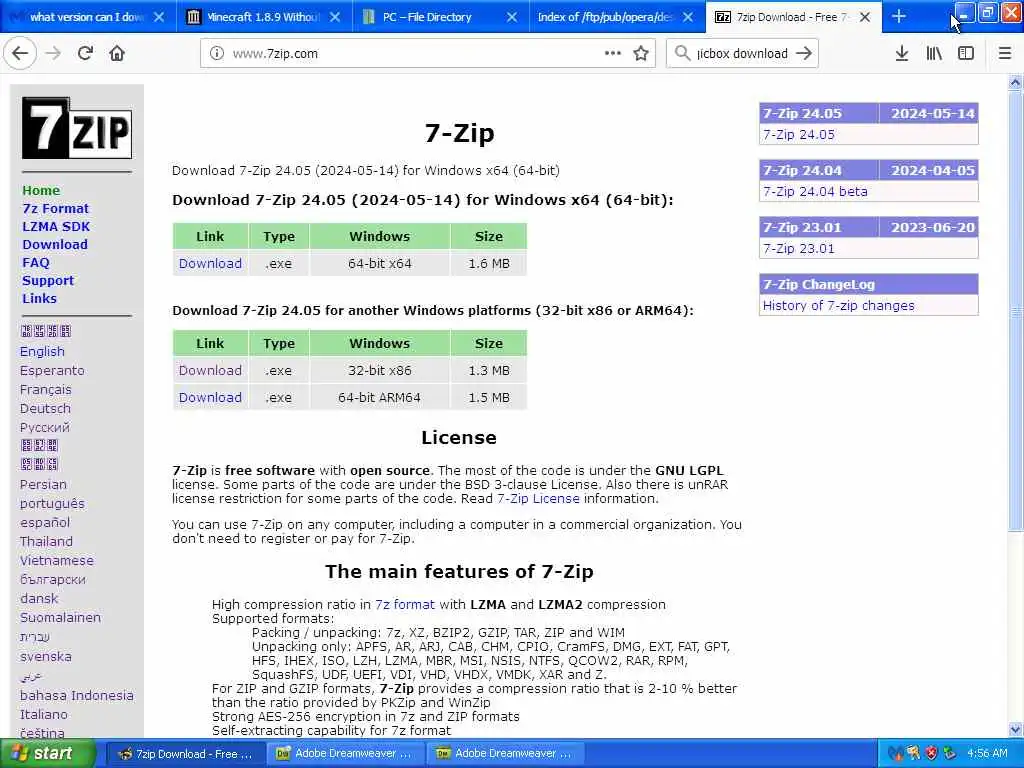Open a new tab with plus
Screen dimensions: 1024x768
899,17
